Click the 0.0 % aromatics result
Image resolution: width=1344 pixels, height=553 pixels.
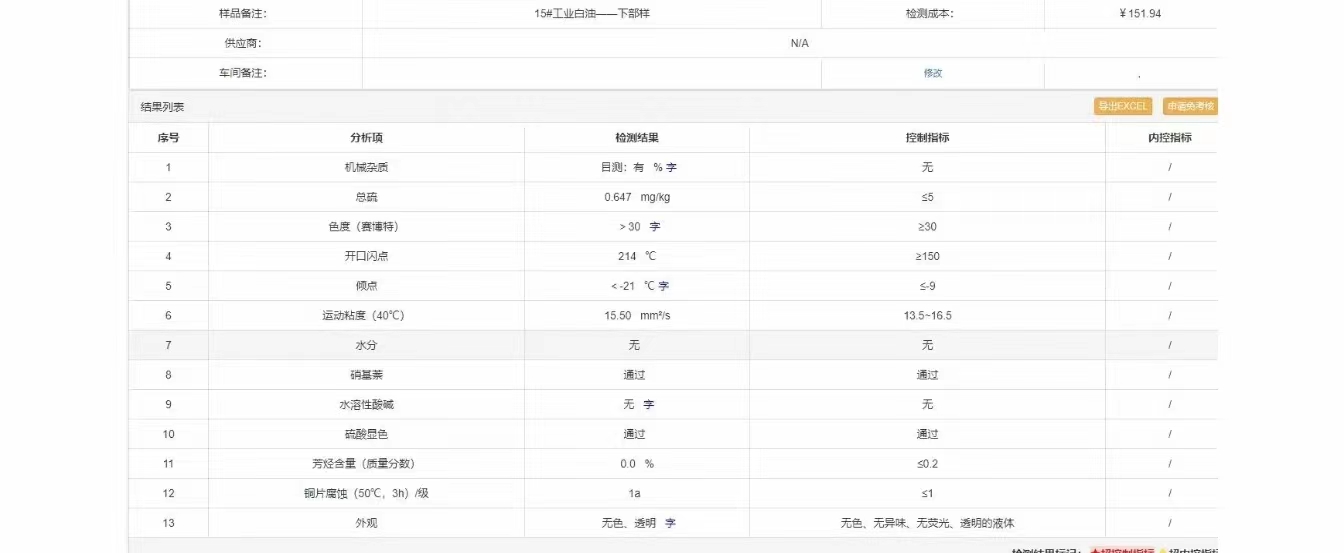(637, 464)
